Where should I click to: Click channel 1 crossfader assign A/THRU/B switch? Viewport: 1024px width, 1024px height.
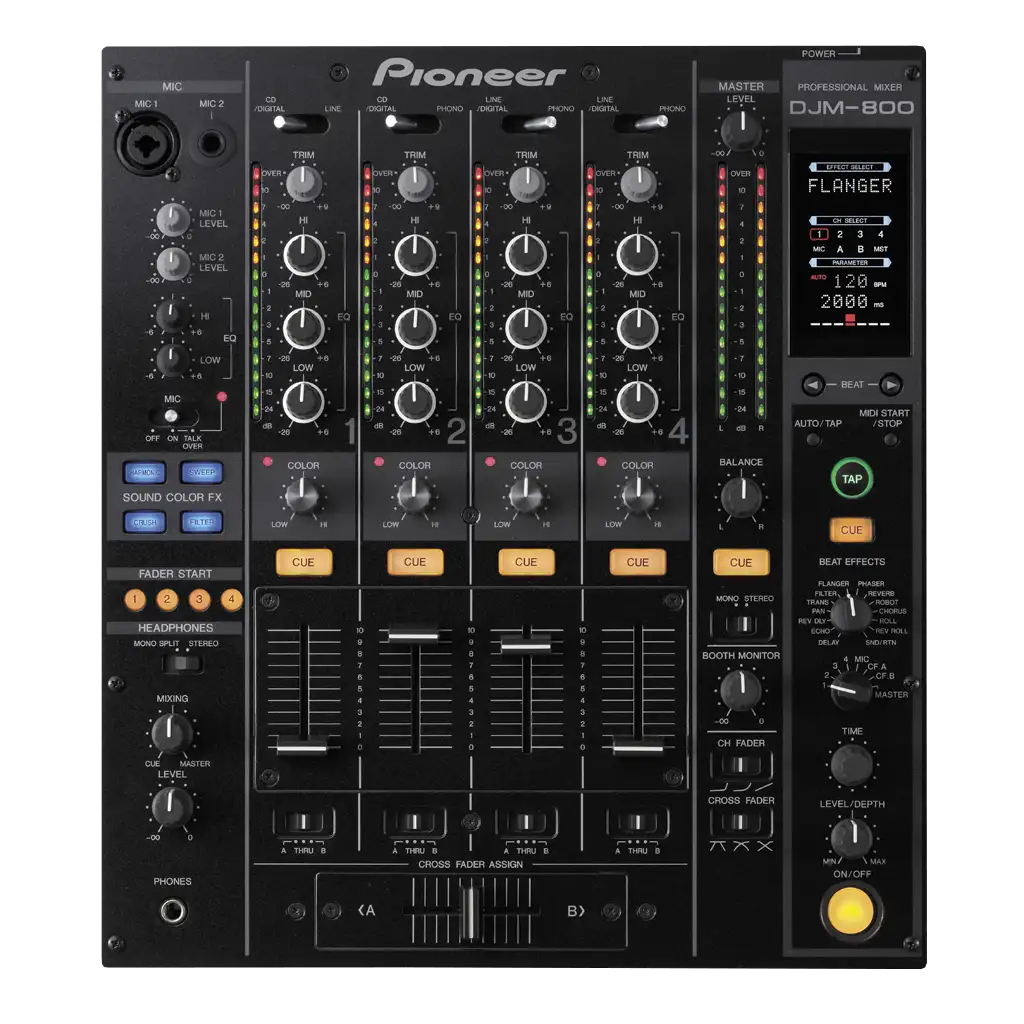[x=304, y=822]
